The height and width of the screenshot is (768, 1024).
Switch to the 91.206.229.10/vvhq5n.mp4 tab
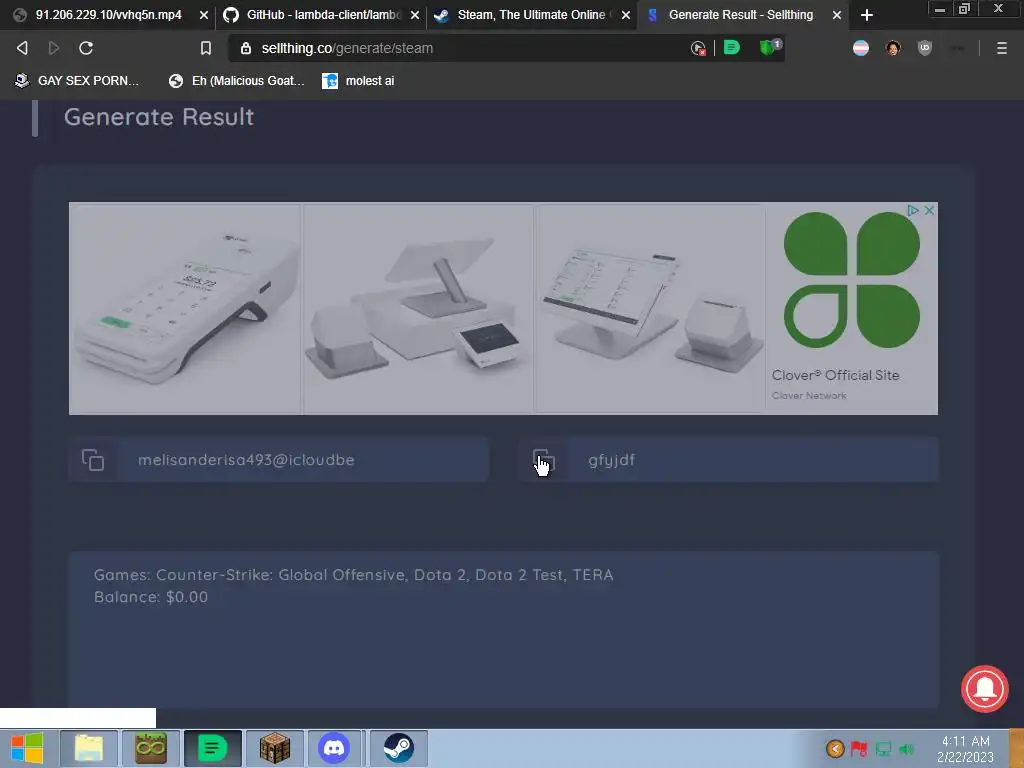[x=108, y=14]
